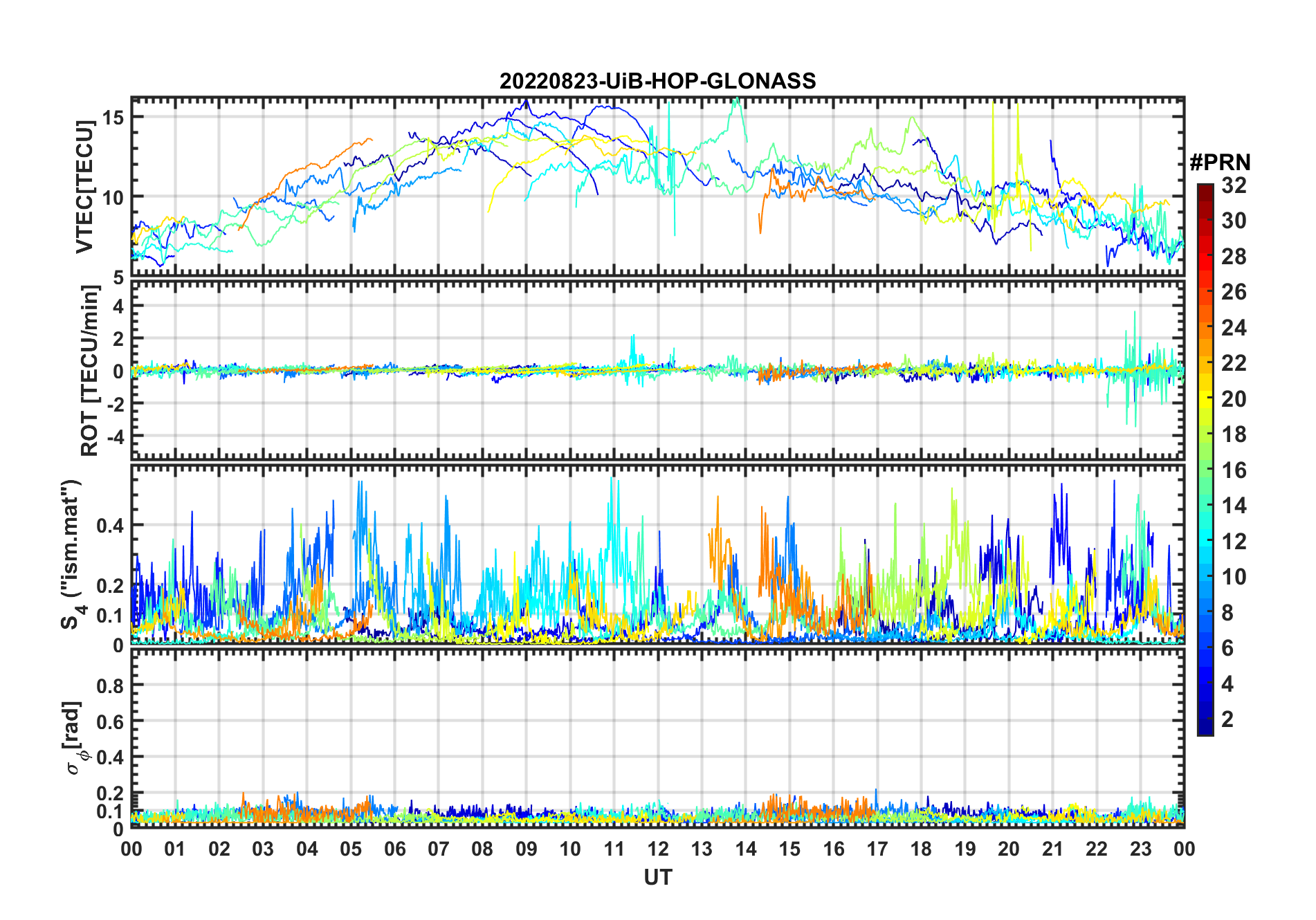1316x920 pixels.
Task: Select the PRN colorbar tick label 6
Action: pos(1227,648)
